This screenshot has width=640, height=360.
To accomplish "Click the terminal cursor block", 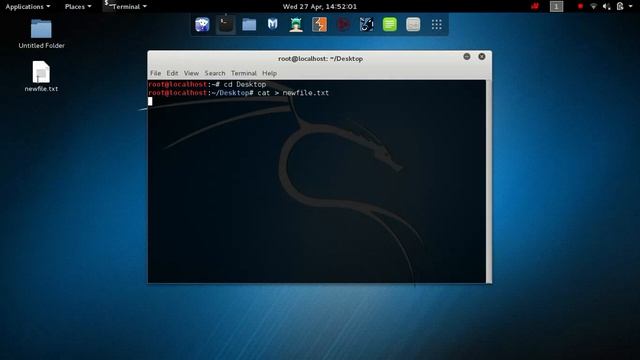I will pyautogui.click(x=150, y=101).
